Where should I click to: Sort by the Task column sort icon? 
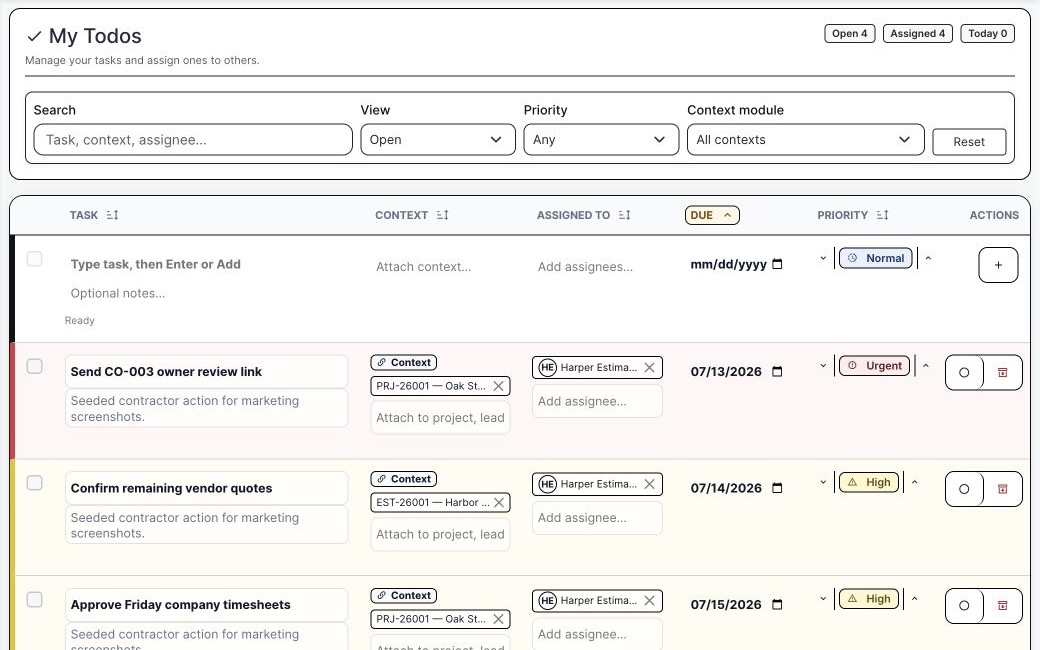[112, 215]
